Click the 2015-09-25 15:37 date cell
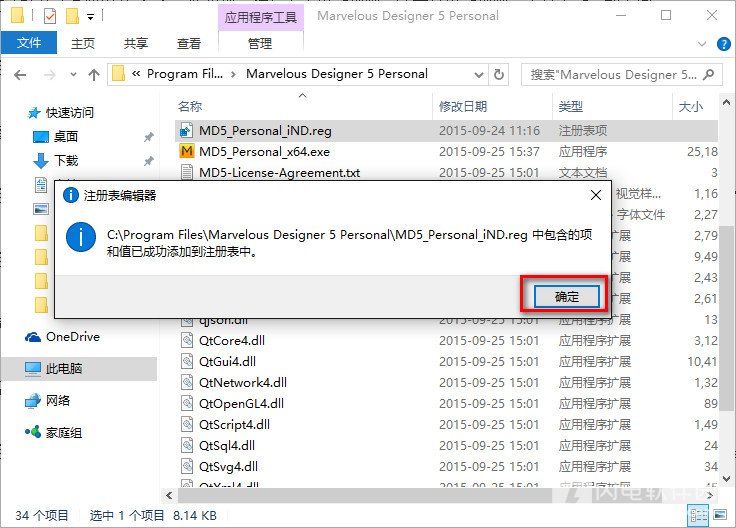This screenshot has height=528, width=736. pyautogui.click(x=489, y=152)
